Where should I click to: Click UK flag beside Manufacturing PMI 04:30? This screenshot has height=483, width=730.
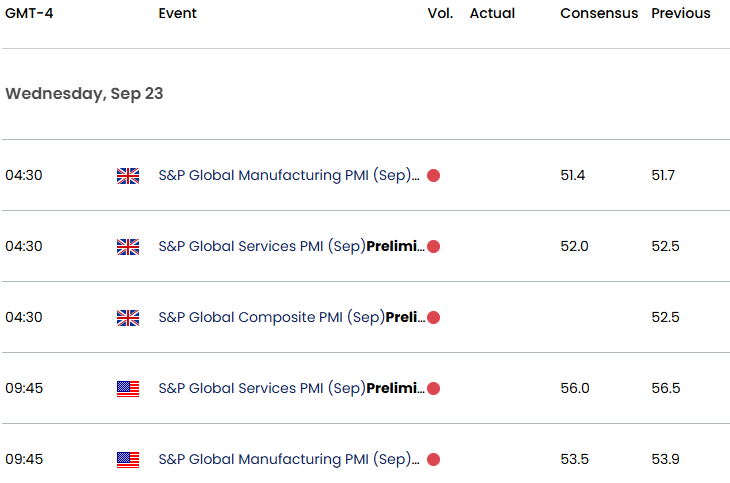click(x=128, y=176)
